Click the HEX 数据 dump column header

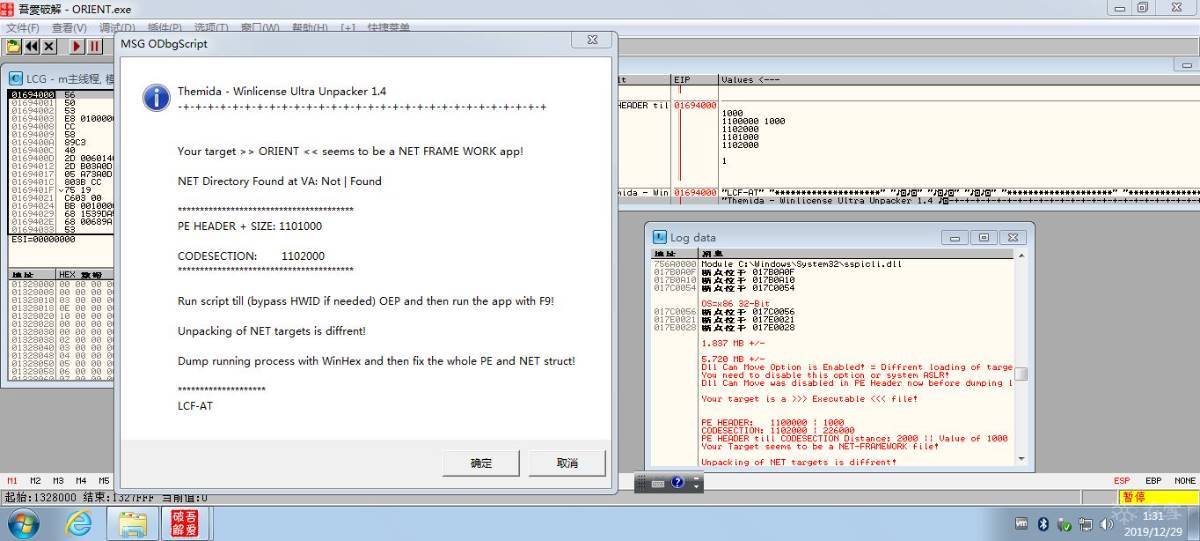(85, 274)
